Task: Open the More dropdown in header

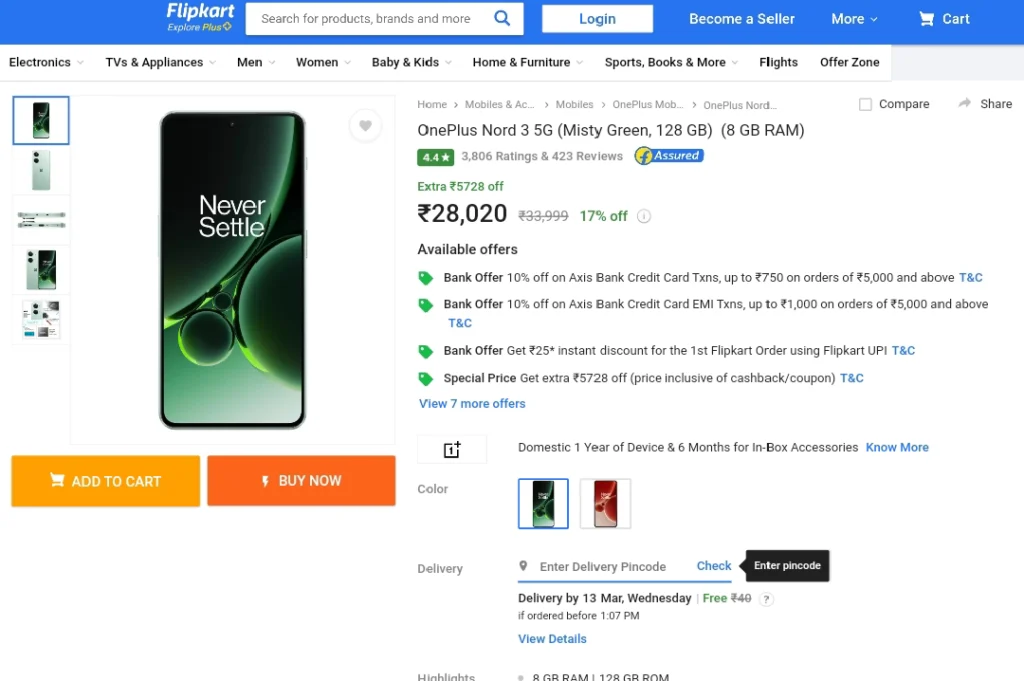Action: (x=854, y=19)
